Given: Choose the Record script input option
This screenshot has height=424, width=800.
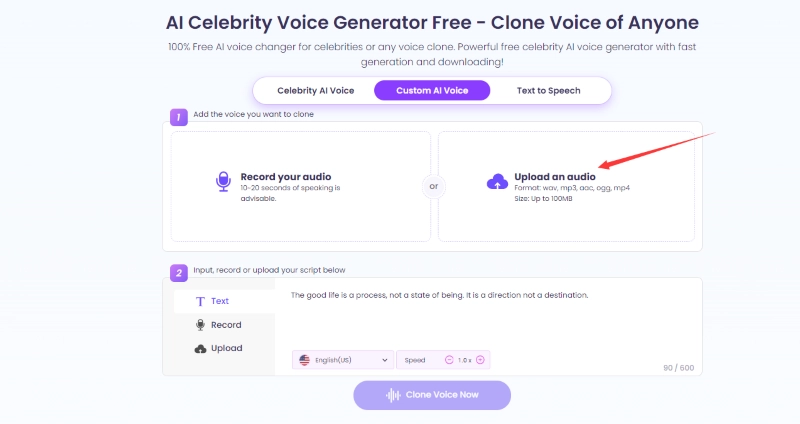Looking at the screenshot, I should pyautogui.click(x=219, y=325).
